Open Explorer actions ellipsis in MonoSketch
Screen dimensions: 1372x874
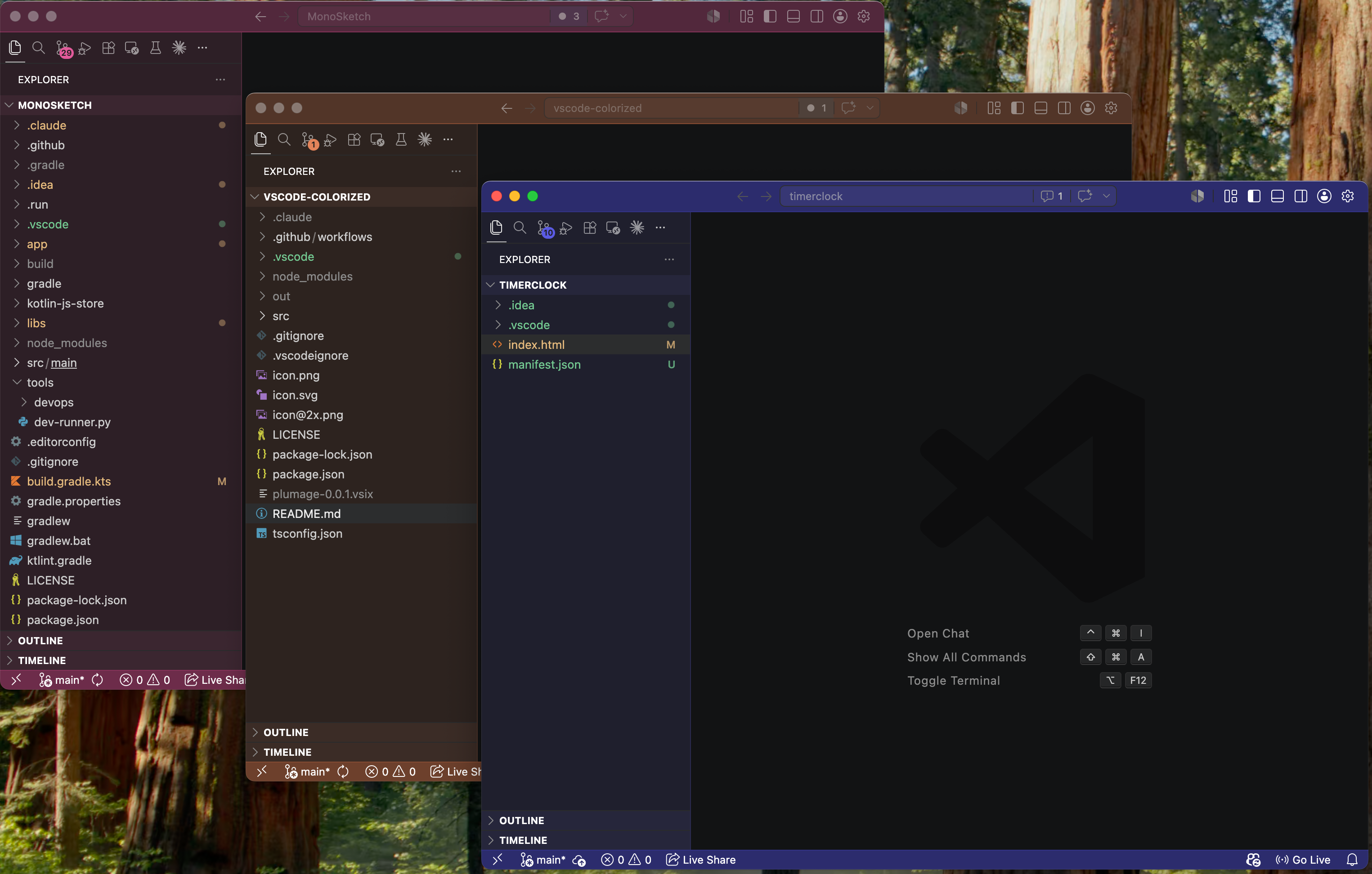point(220,80)
